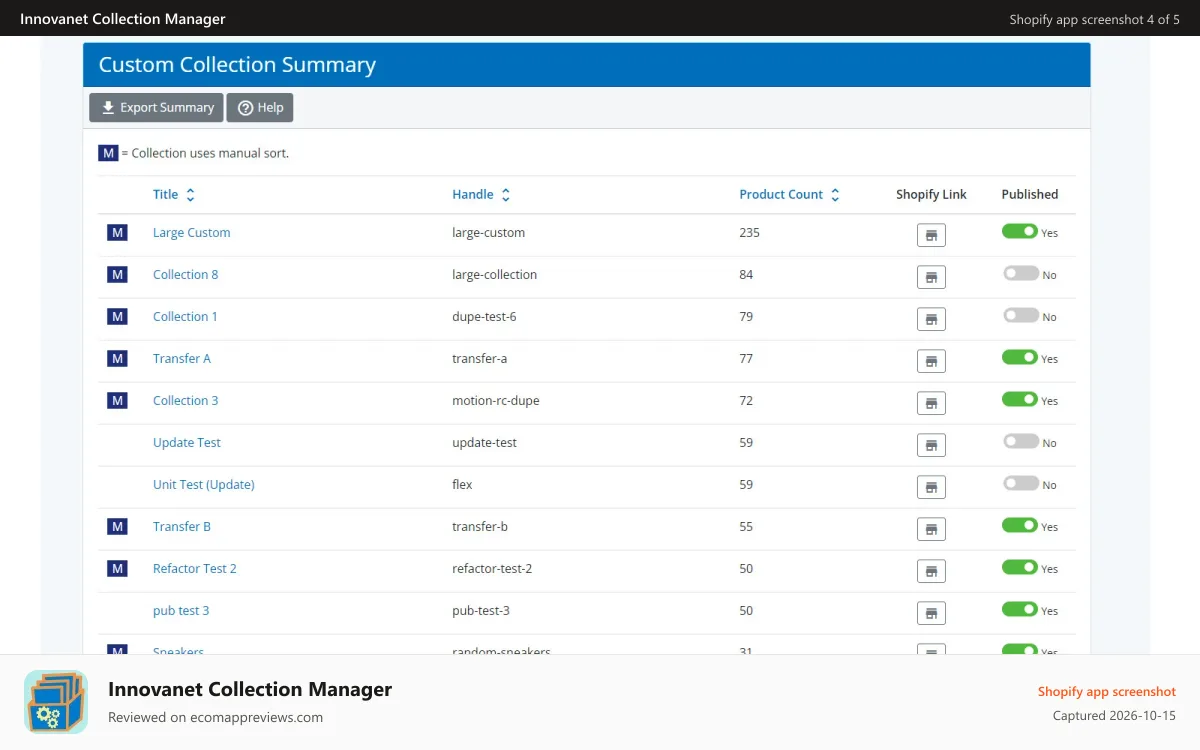This screenshot has height=750, width=1200.
Task: Click Innovanet Collection Manager app logo
Action: (x=56, y=702)
